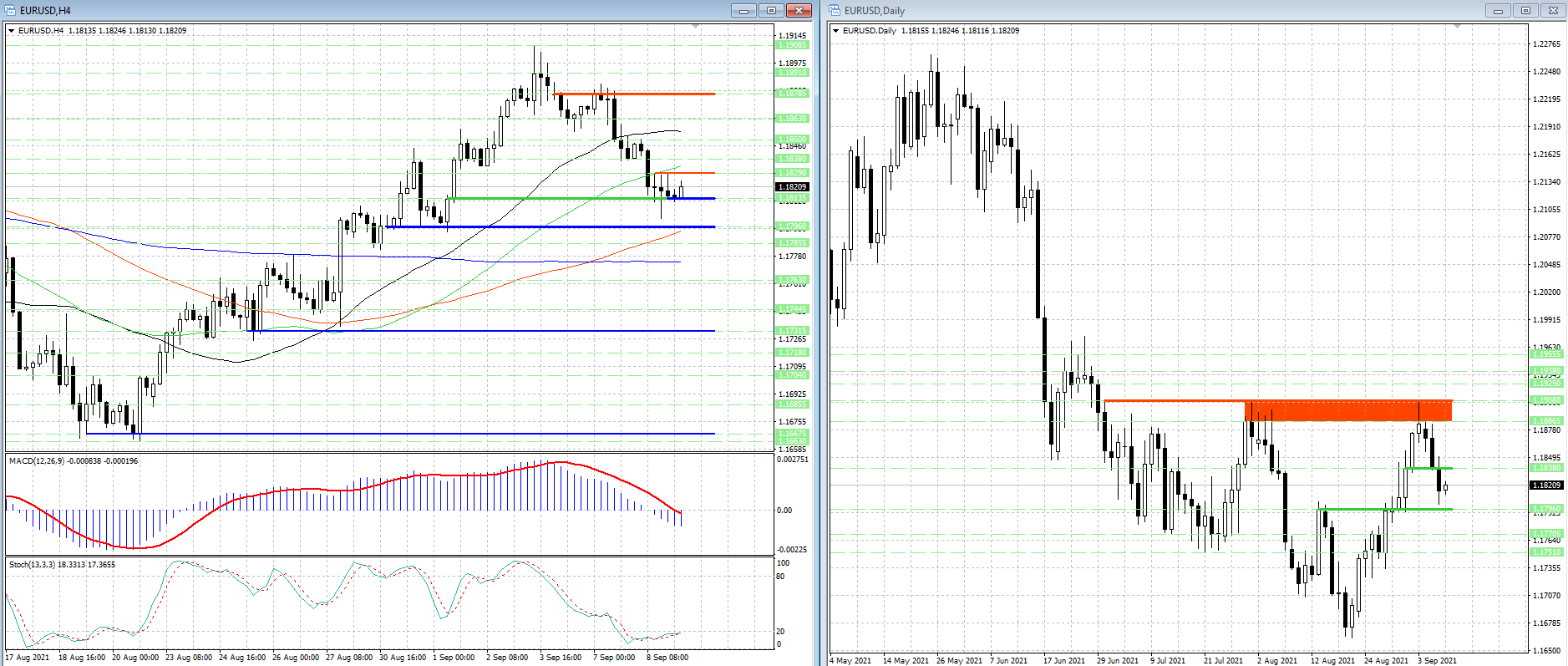Viewport: 1568px width, 666px height.
Task: Click the green 1.17705 level label in Daily chart
Action: click(1546, 534)
